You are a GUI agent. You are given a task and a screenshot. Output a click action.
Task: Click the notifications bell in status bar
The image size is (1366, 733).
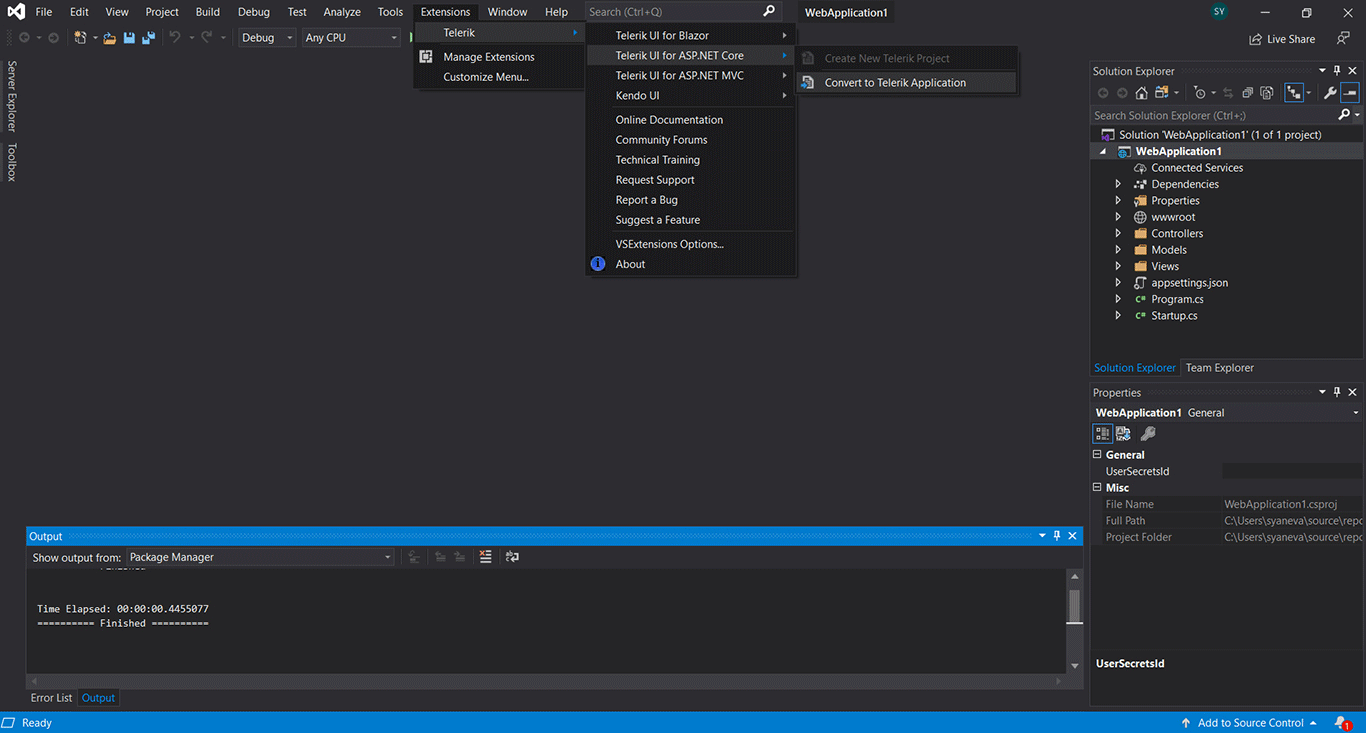pyautogui.click(x=1342, y=723)
